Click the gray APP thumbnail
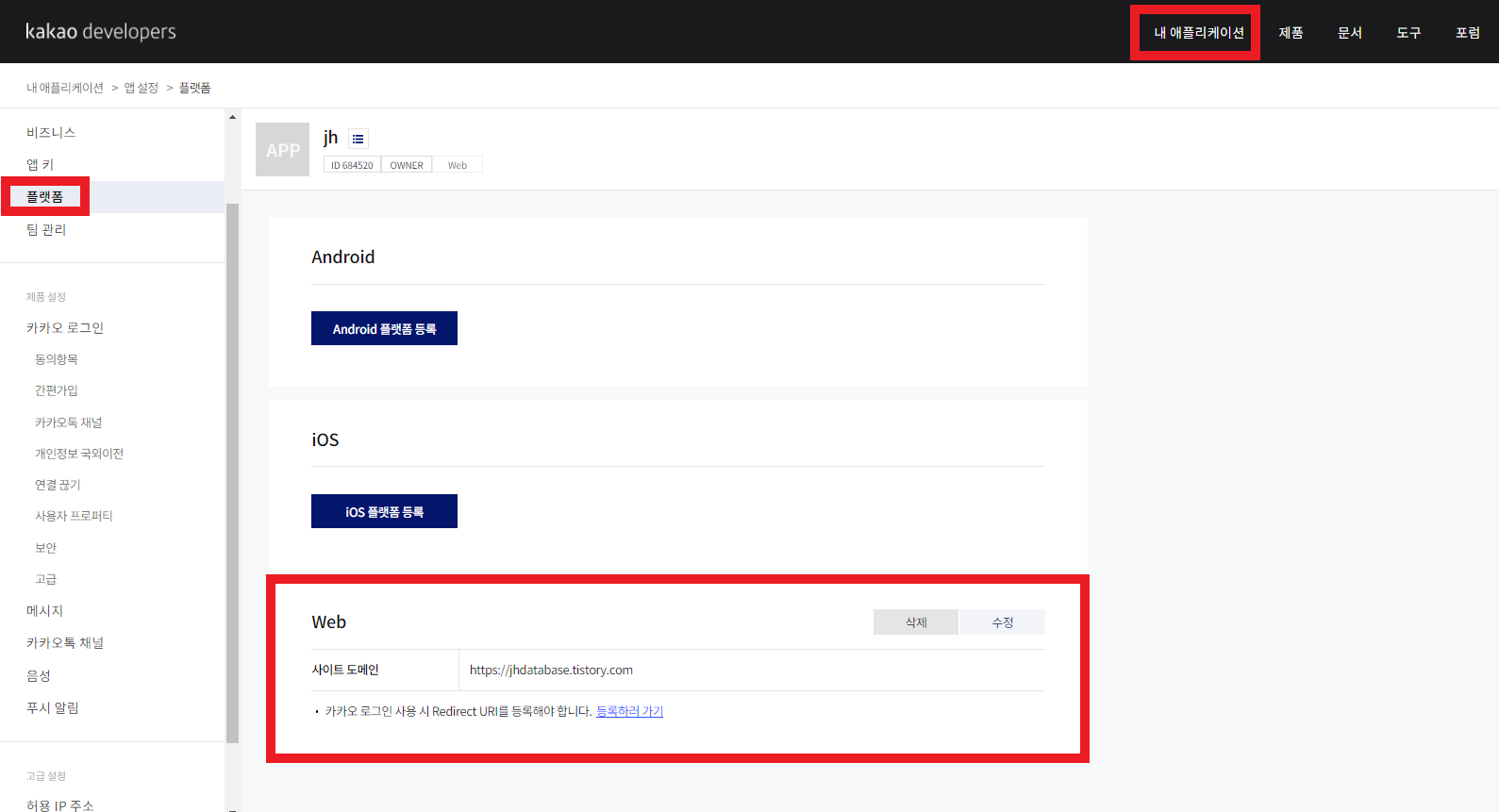Image resolution: width=1499 pixels, height=812 pixels. [x=282, y=149]
